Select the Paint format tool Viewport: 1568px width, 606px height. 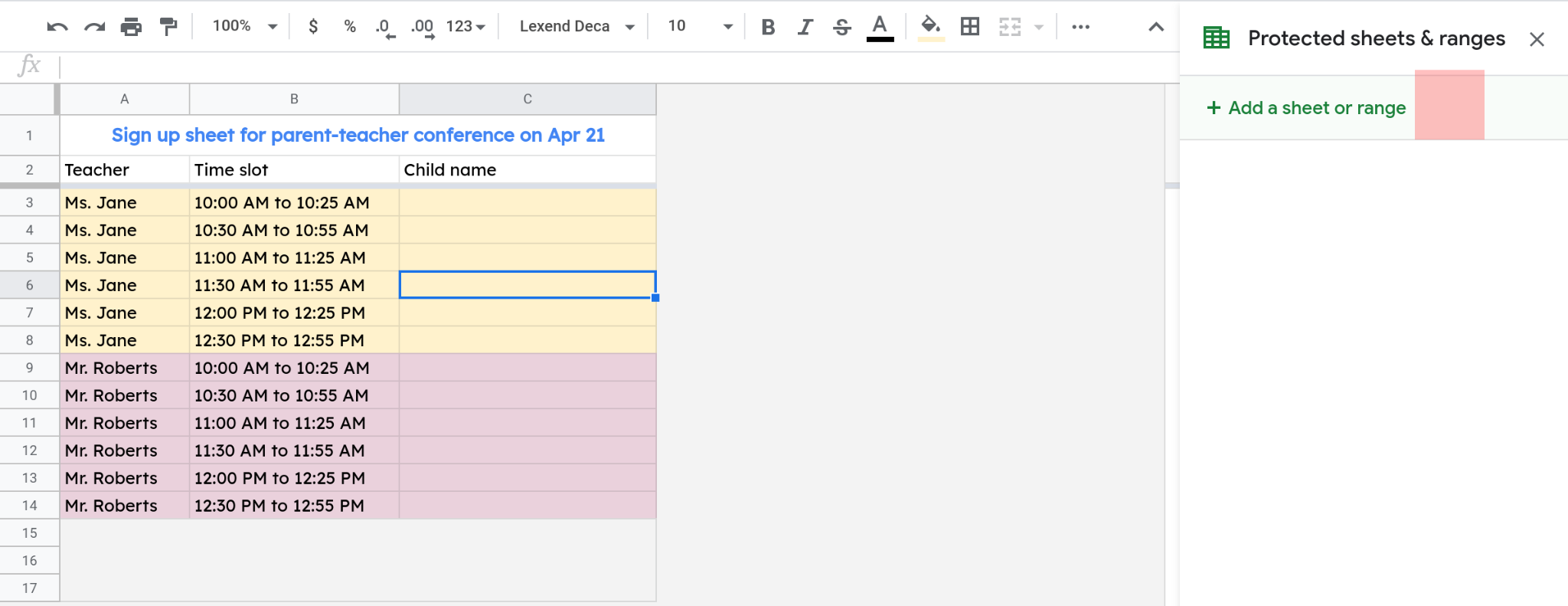168,27
